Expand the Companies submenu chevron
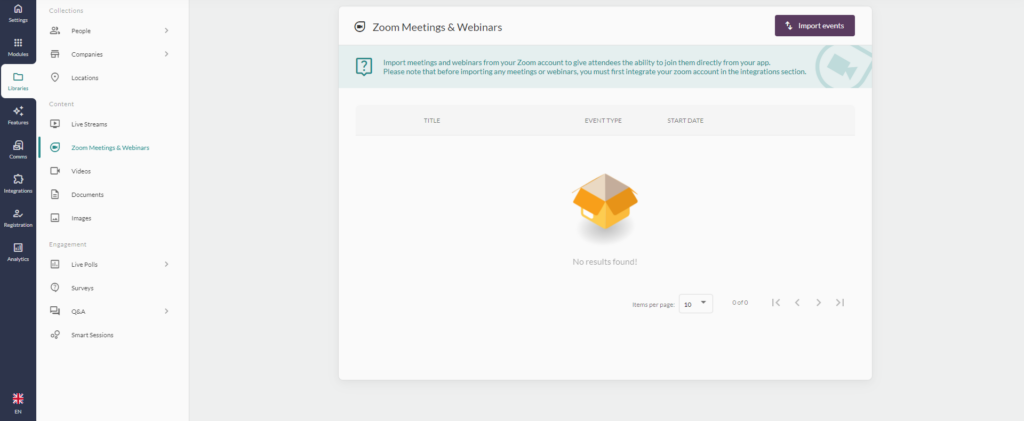1024x421 pixels. tap(166, 54)
